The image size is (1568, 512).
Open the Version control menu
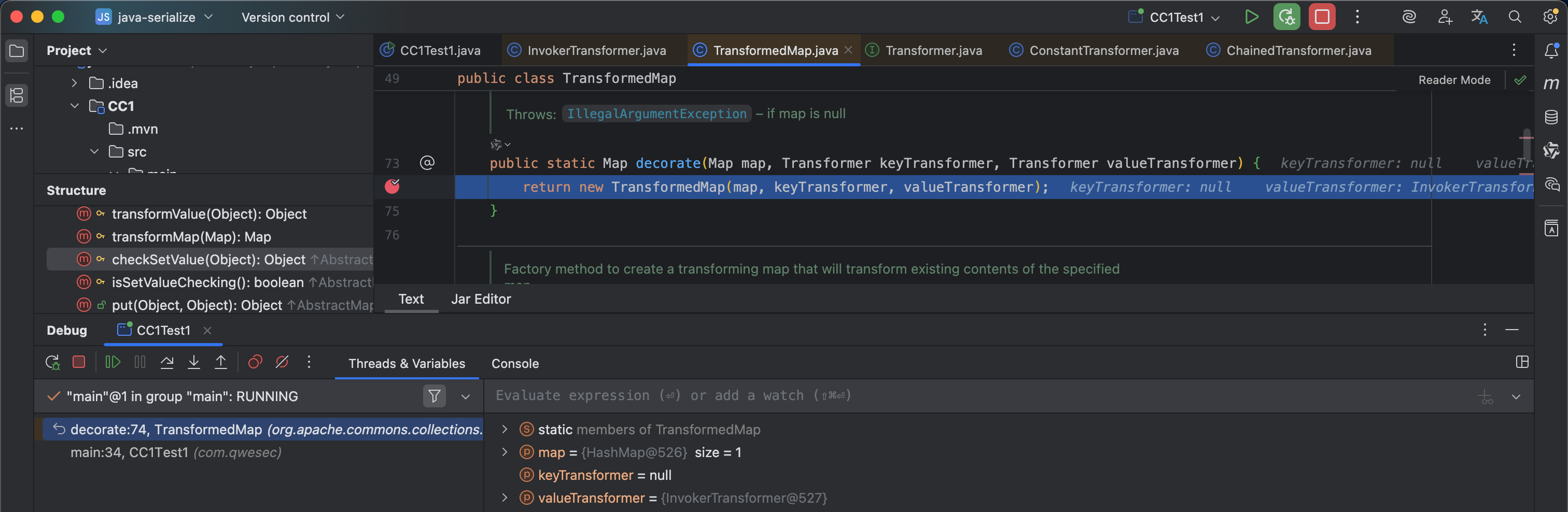(293, 18)
